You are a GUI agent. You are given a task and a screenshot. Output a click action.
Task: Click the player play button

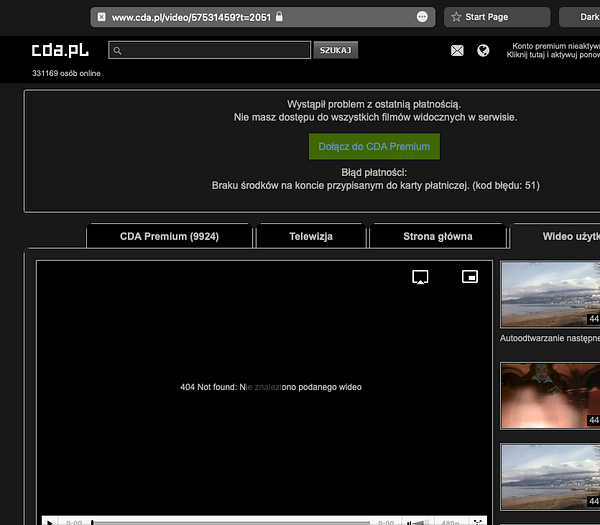click(50, 522)
